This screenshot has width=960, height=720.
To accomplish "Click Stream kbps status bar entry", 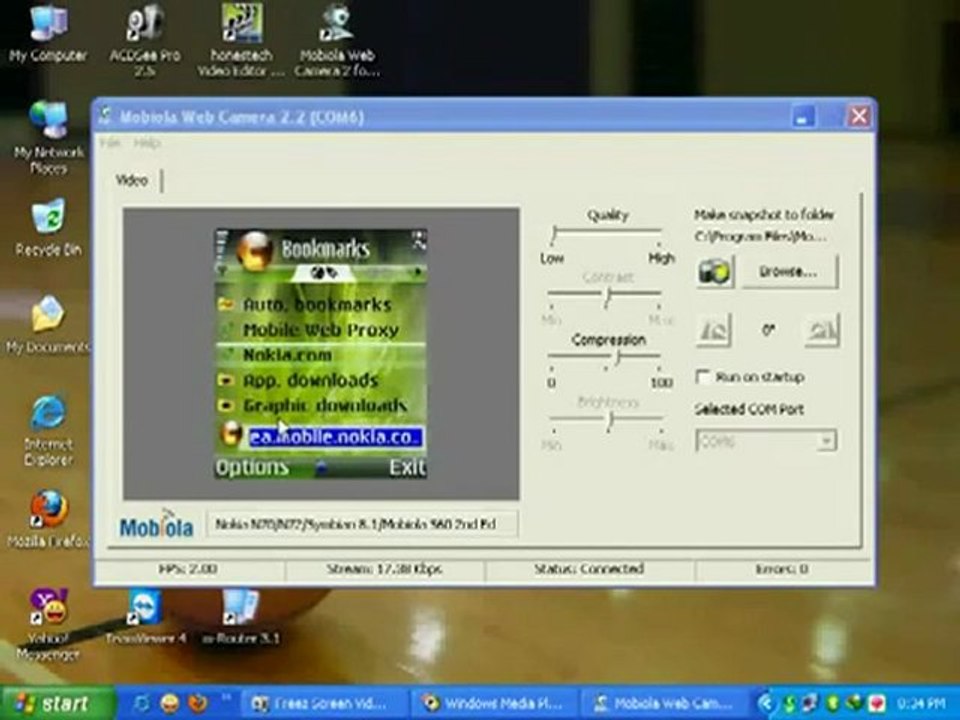I will [x=384, y=569].
